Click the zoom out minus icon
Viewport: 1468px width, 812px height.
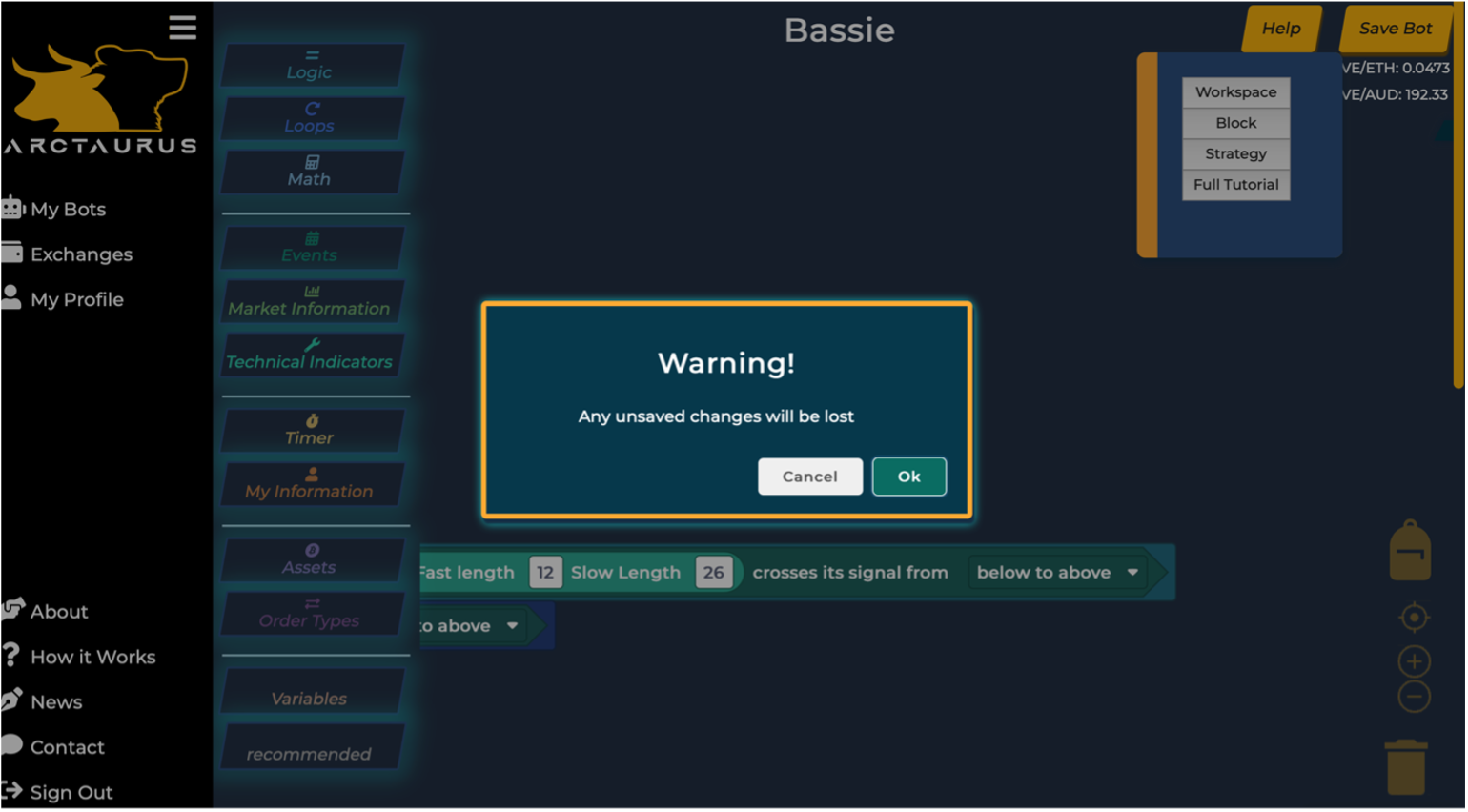(1414, 697)
